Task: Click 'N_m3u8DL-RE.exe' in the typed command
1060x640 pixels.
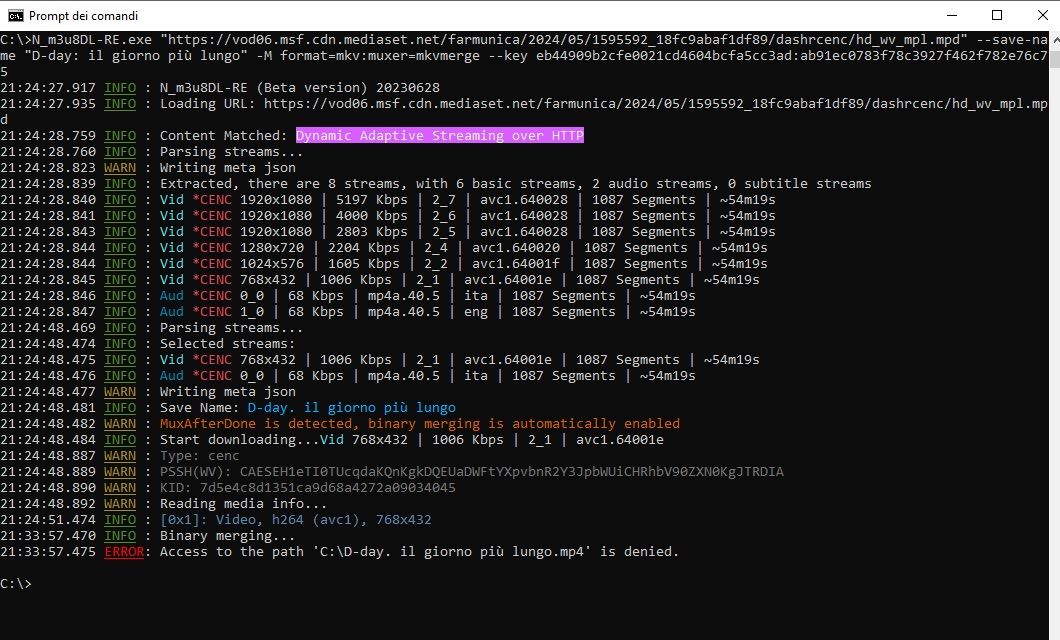Action: (92, 40)
